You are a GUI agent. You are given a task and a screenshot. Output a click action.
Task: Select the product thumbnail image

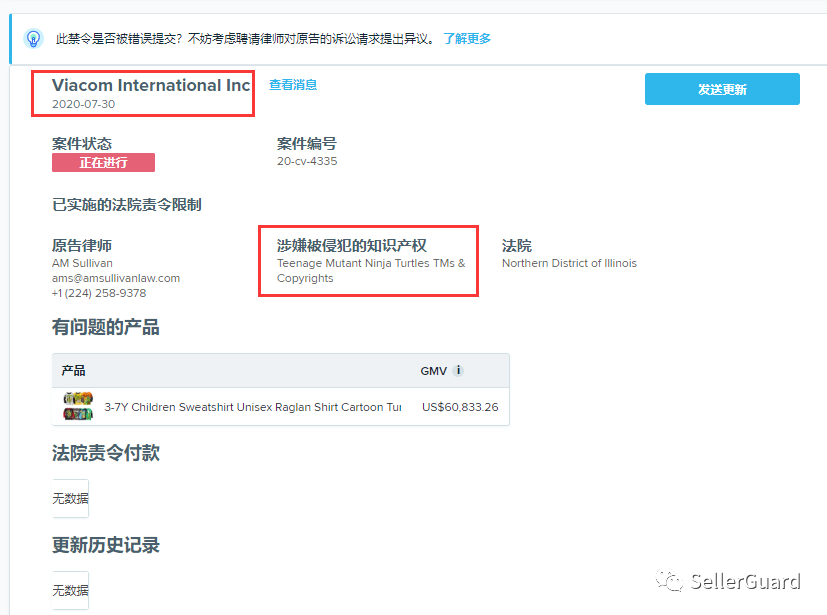click(x=76, y=405)
